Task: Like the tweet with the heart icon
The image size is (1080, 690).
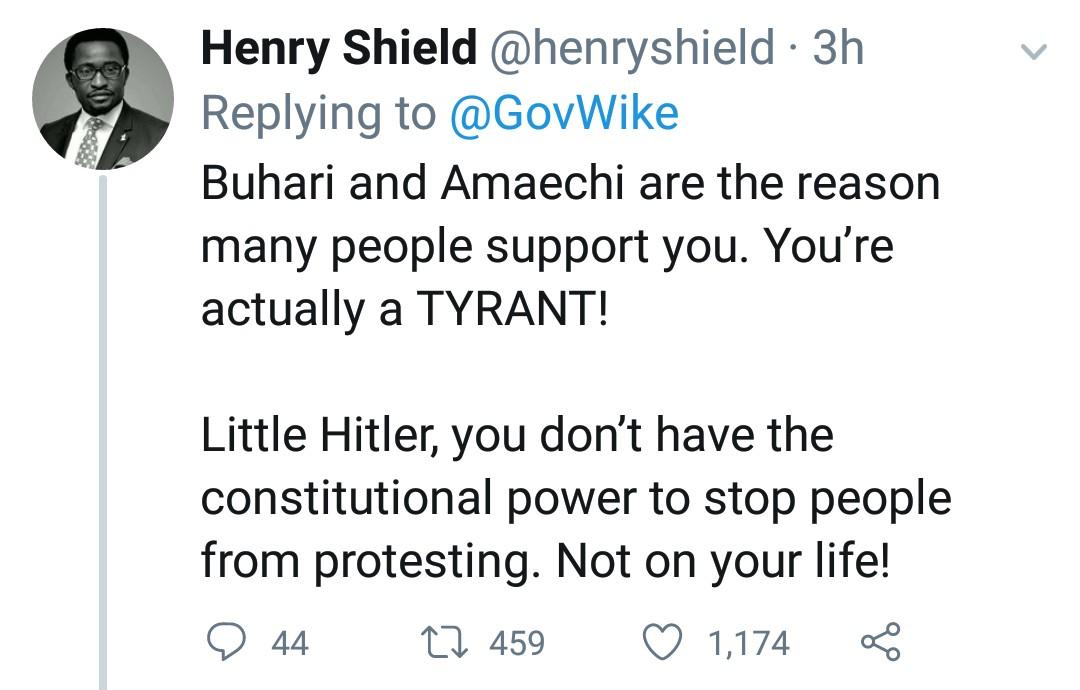Action: point(660,641)
